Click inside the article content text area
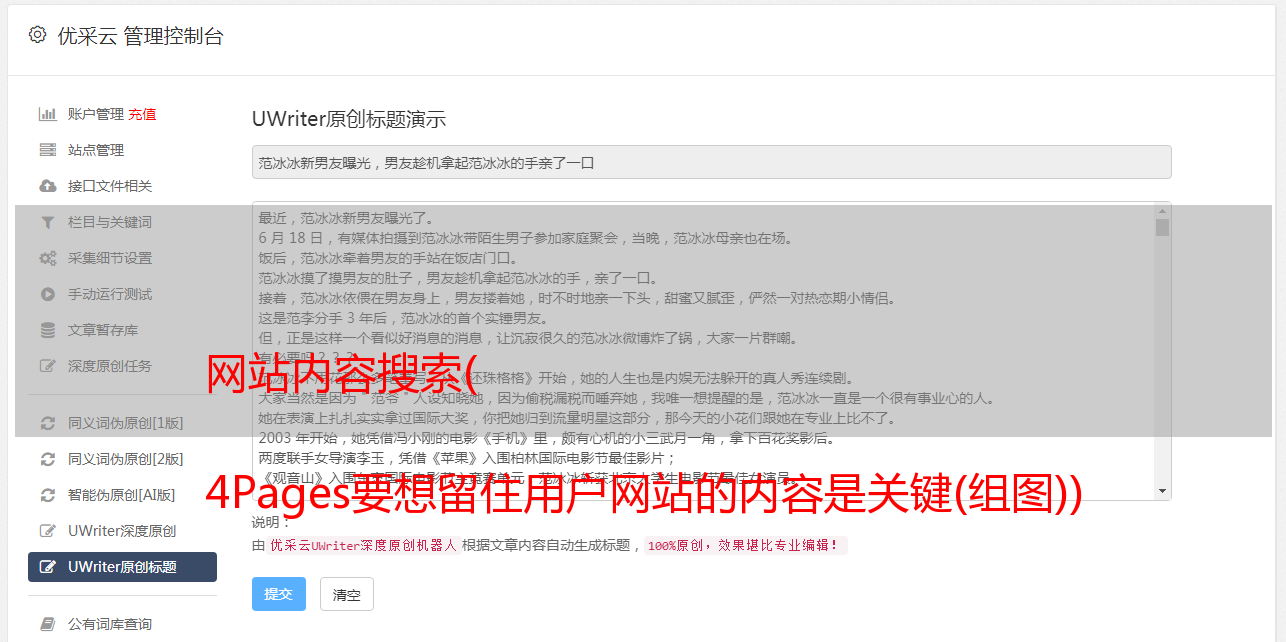Image resolution: width=1286 pixels, height=642 pixels. click(x=703, y=351)
